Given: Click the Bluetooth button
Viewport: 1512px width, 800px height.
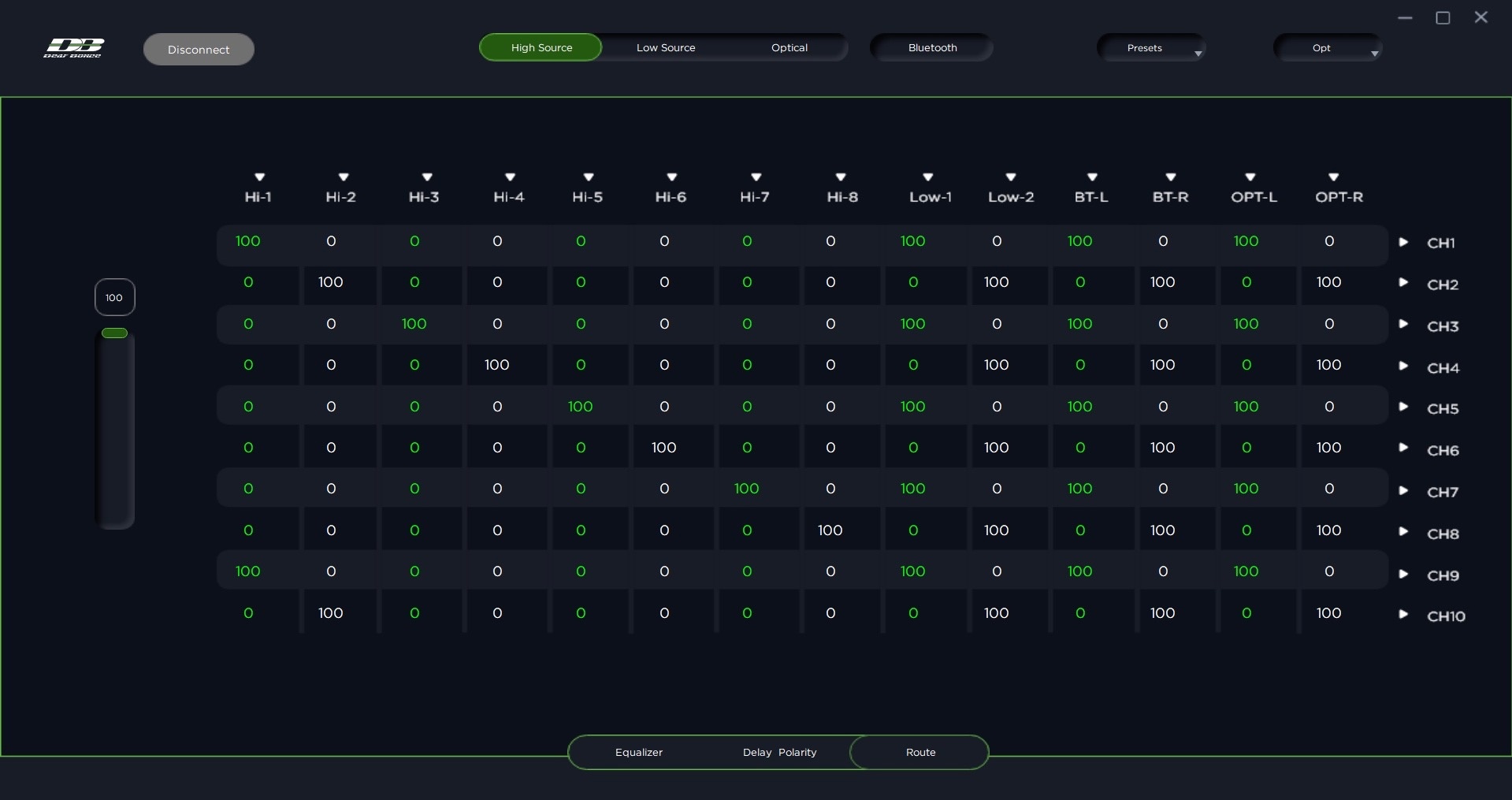Looking at the screenshot, I should [x=932, y=47].
